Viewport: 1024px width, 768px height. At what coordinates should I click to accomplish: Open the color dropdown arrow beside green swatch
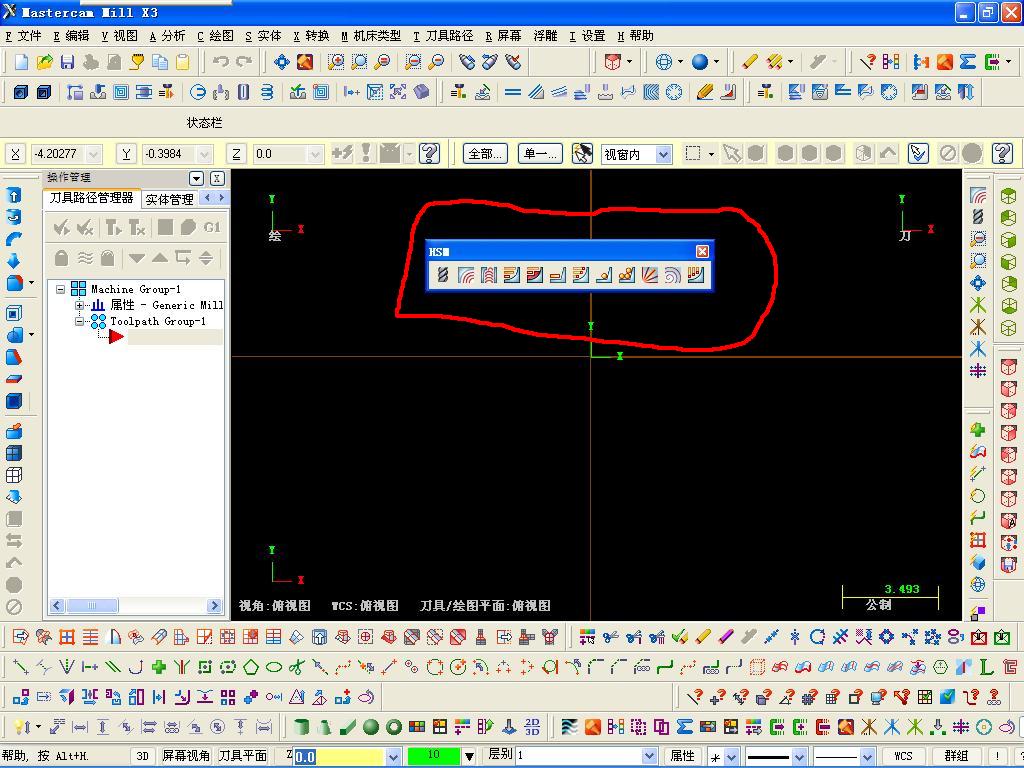pos(468,757)
